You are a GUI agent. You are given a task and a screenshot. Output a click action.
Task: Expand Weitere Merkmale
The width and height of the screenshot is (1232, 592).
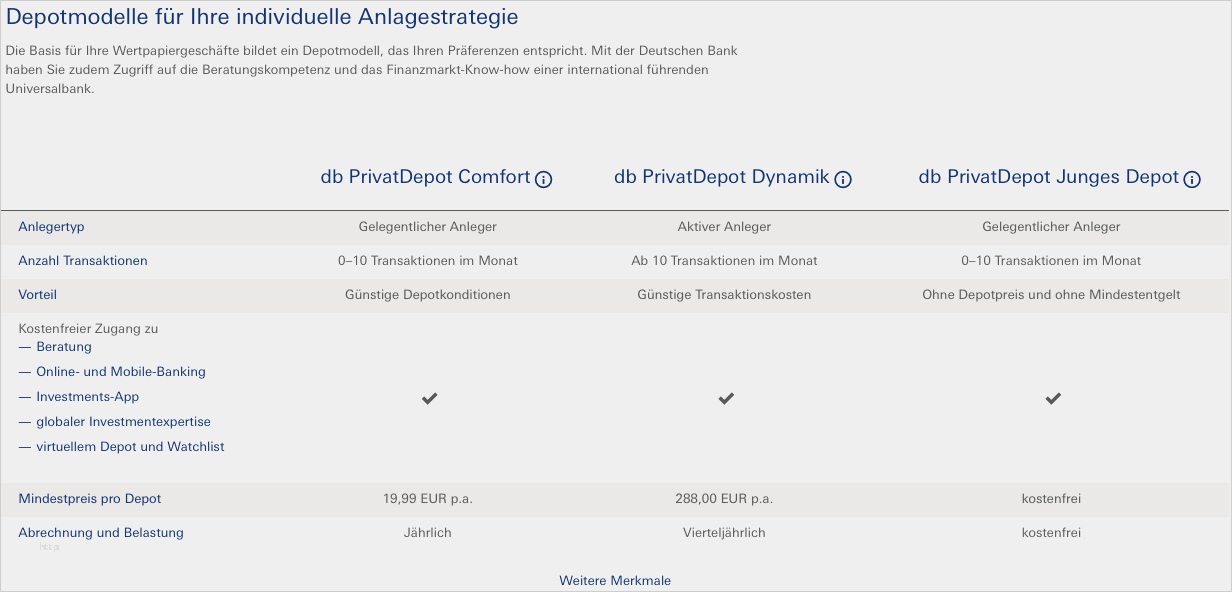coord(615,580)
